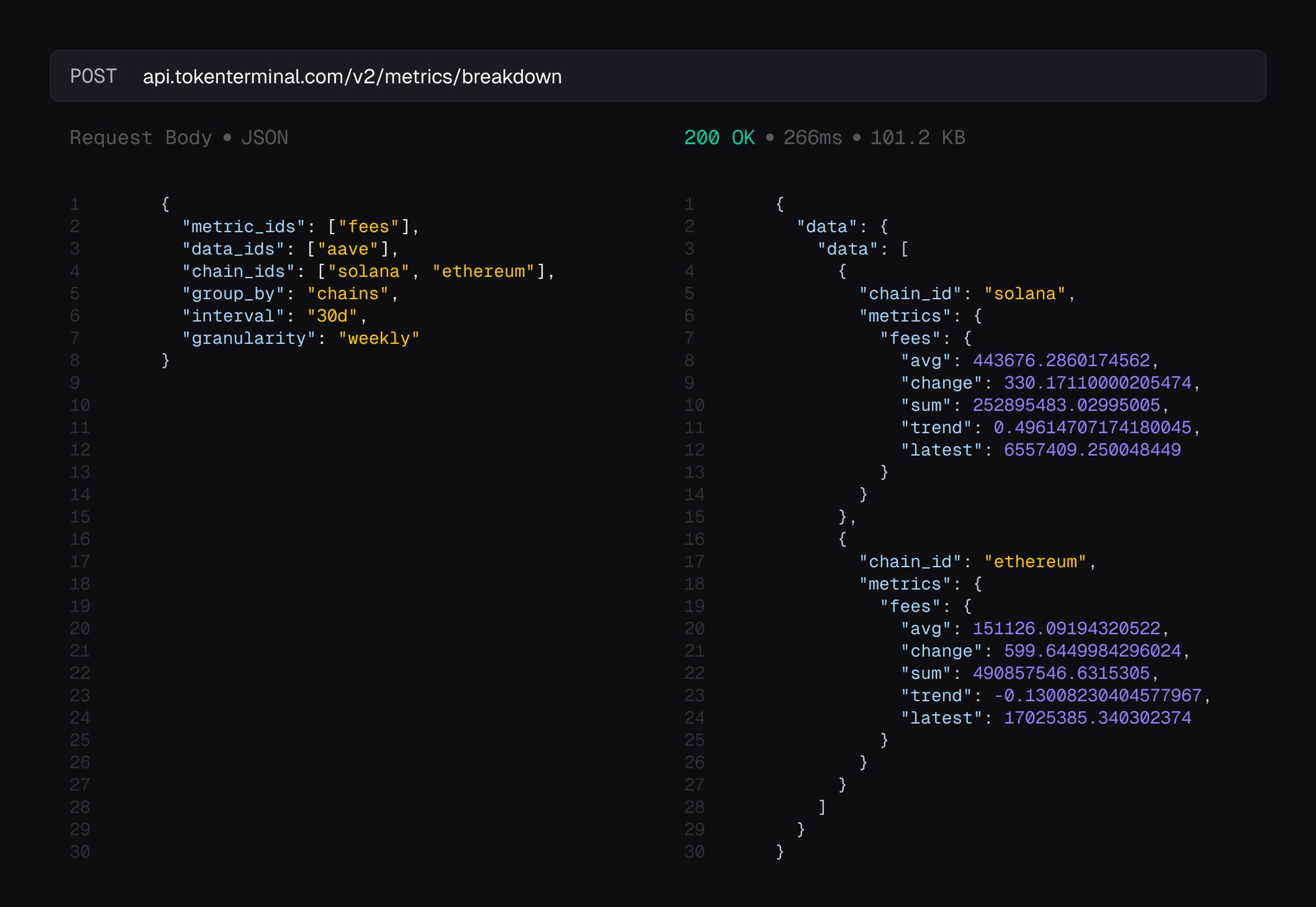
Task: Click the "fees" value in metric_ids
Action: point(369,227)
